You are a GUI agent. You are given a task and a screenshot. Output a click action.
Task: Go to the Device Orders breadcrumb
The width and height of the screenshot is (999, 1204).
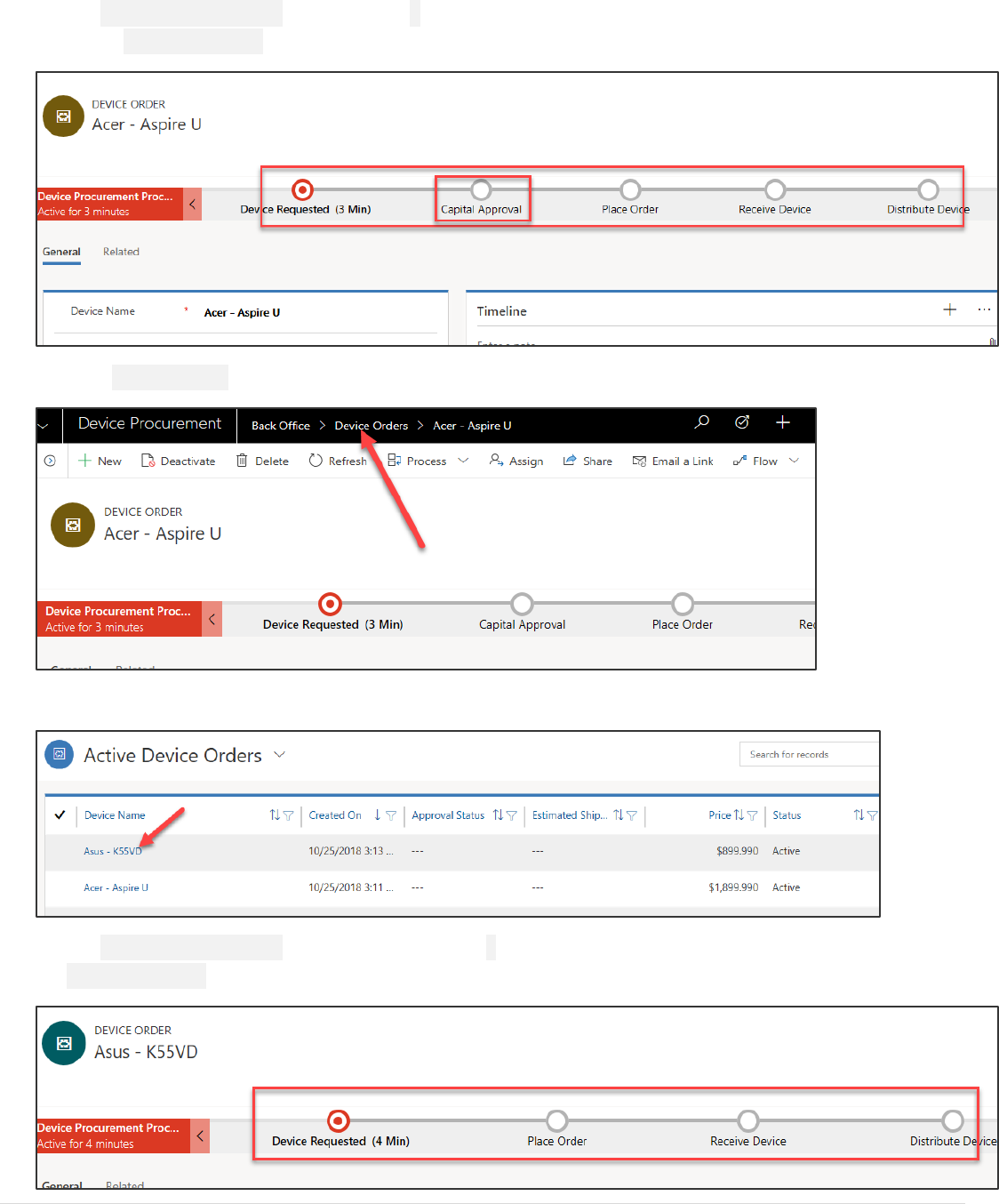pyautogui.click(x=372, y=426)
